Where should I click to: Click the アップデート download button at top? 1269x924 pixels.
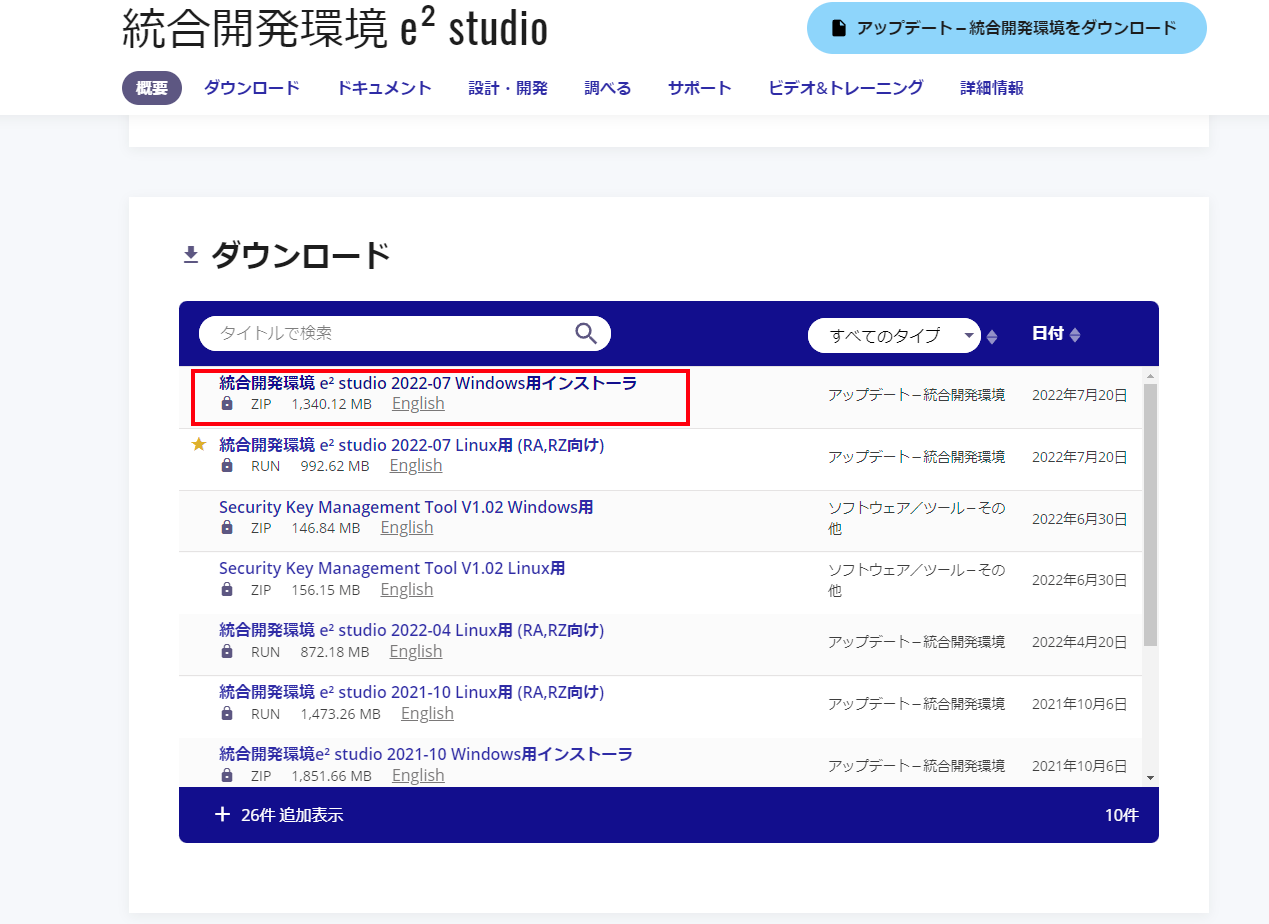coord(1006,28)
